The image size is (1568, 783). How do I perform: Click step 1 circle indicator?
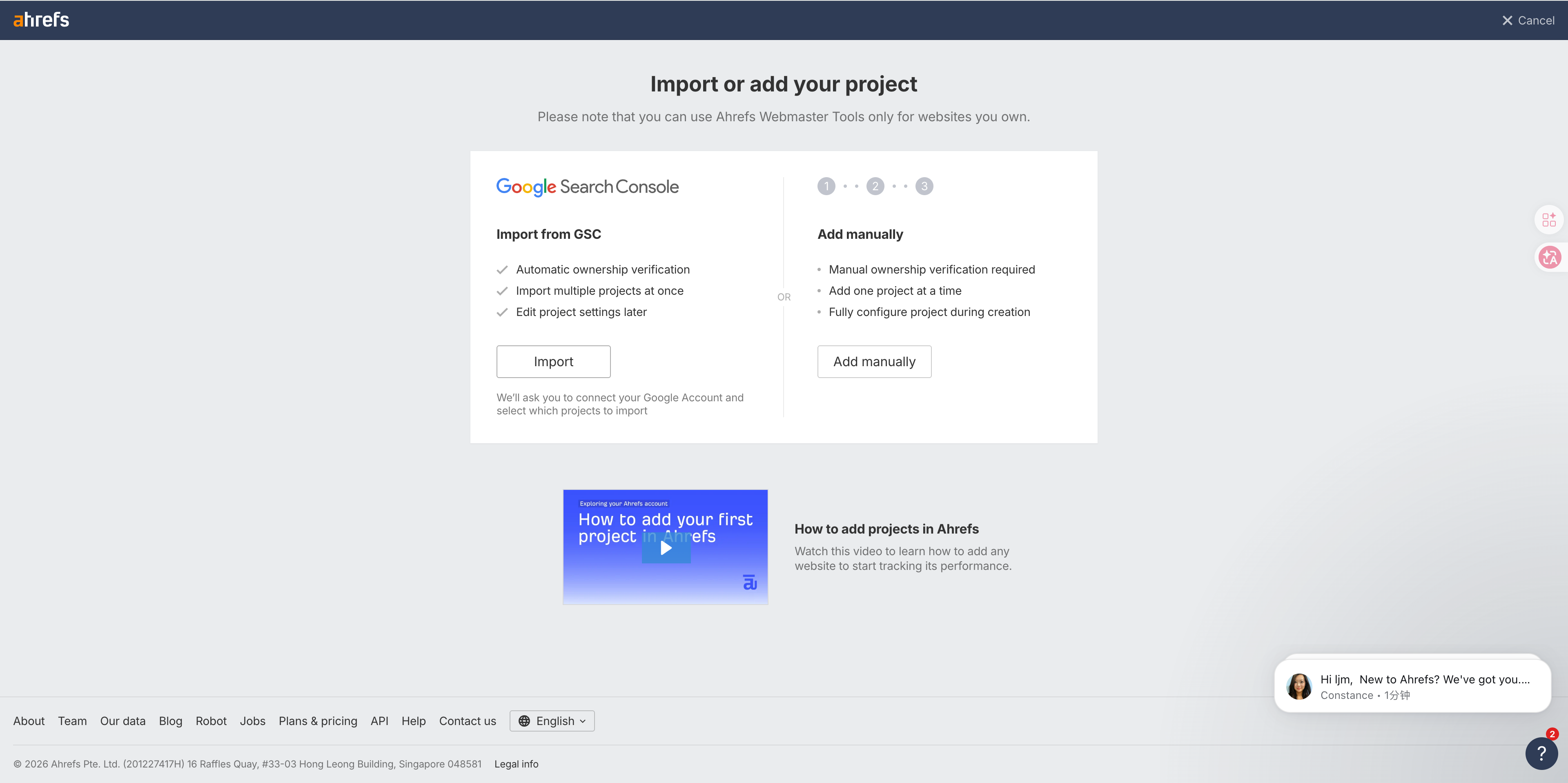coord(826,186)
